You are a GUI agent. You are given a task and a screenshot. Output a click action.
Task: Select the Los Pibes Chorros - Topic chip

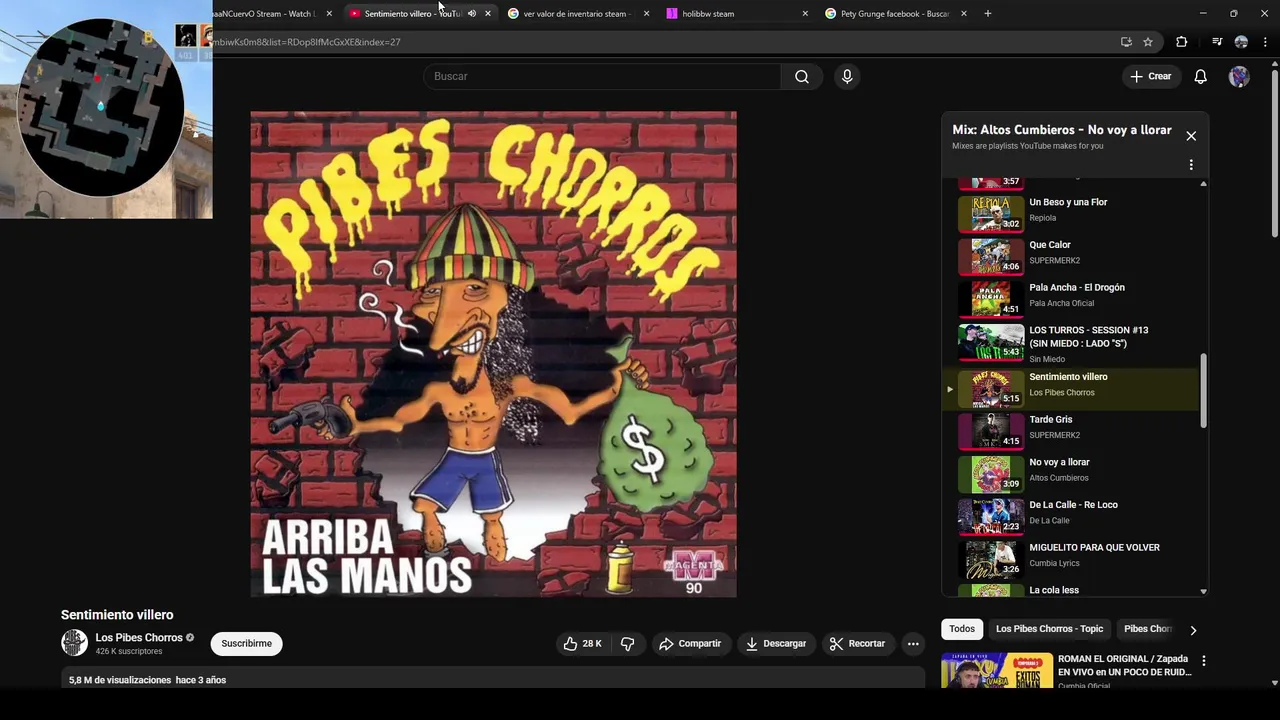pyautogui.click(x=1049, y=629)
